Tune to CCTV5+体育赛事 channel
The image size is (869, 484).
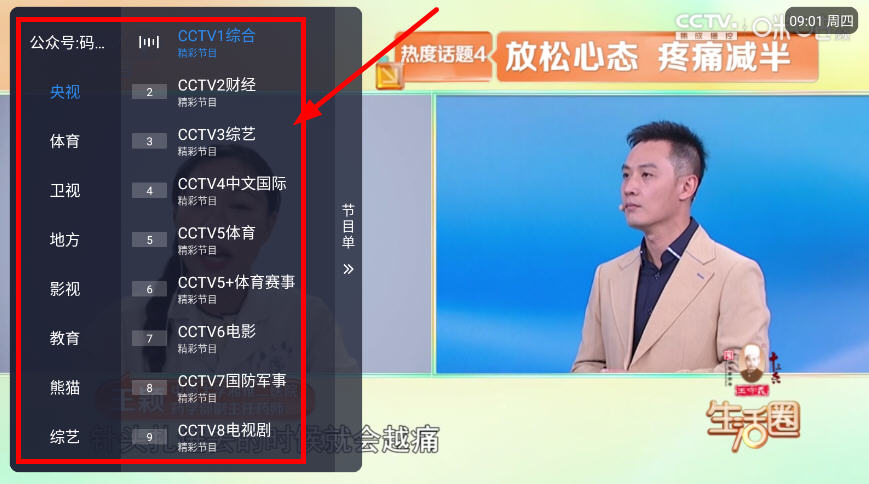coord(236,288)
